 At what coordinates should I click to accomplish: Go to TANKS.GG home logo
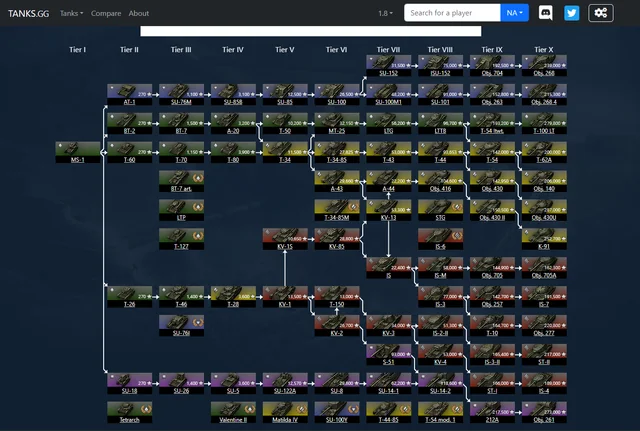(29, 13)
